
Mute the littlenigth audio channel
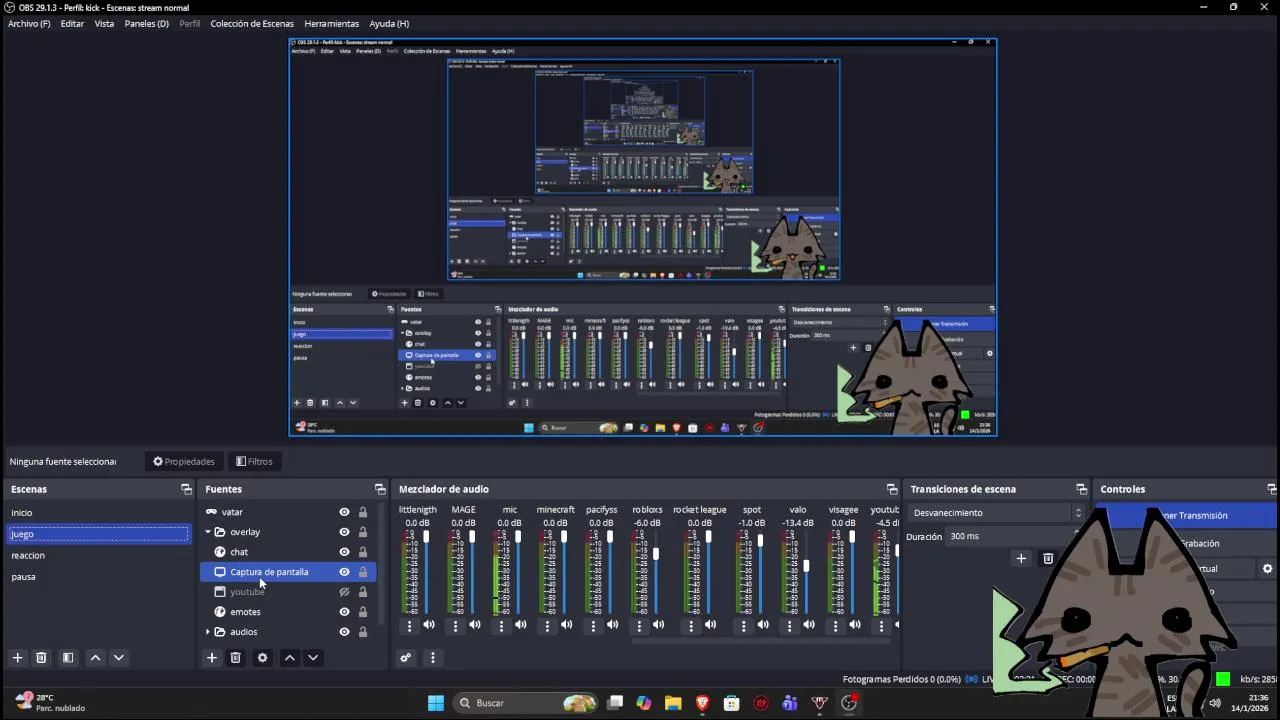coord(429,626)
